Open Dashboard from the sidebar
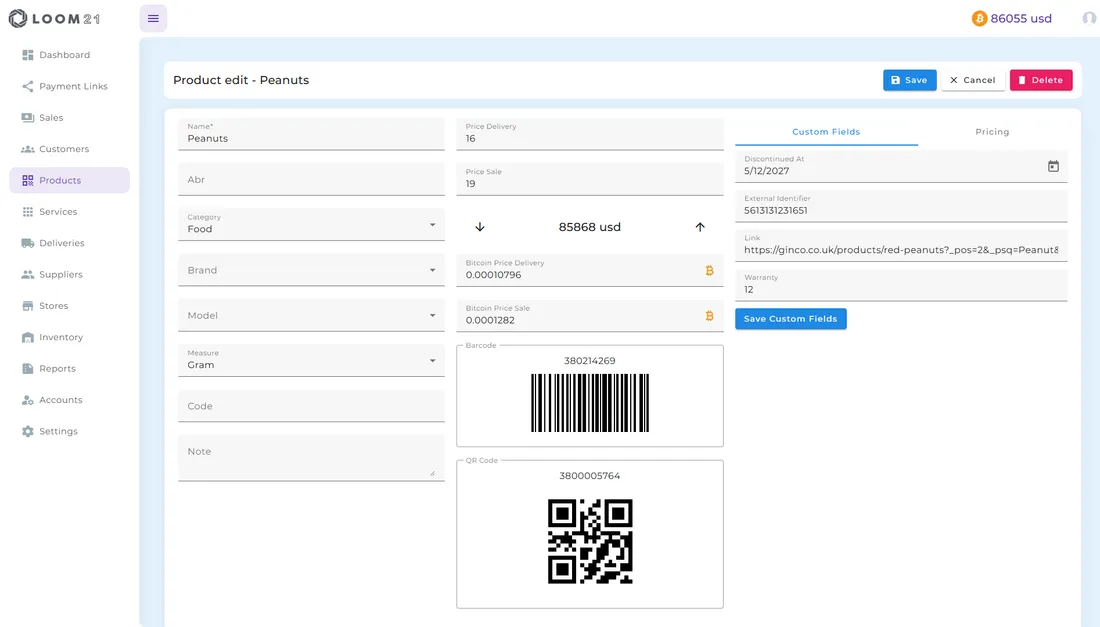Image resolution: width=1100 pixels, height=627 pixels. tap(69, 55)
